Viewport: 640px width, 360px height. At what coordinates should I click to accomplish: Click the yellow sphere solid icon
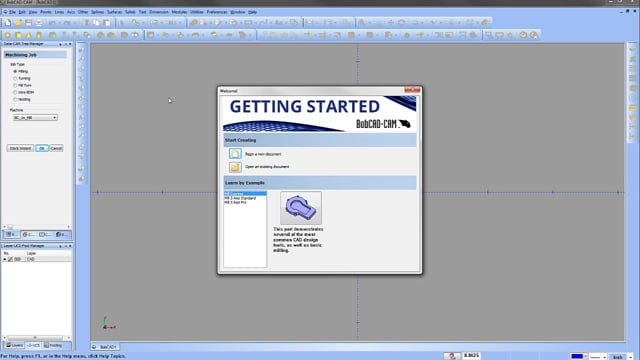(7, 36)
